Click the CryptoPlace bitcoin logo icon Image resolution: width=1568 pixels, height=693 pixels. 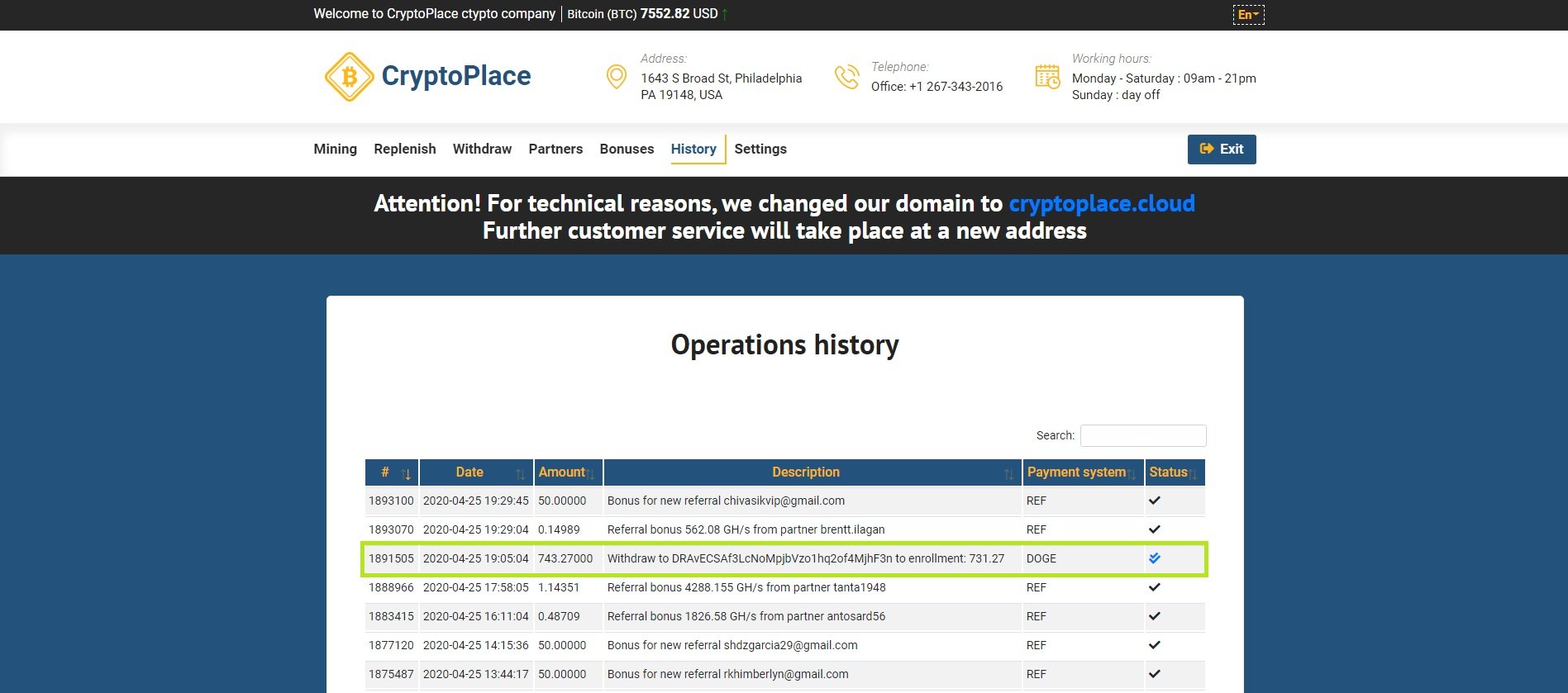click(350, 77)
